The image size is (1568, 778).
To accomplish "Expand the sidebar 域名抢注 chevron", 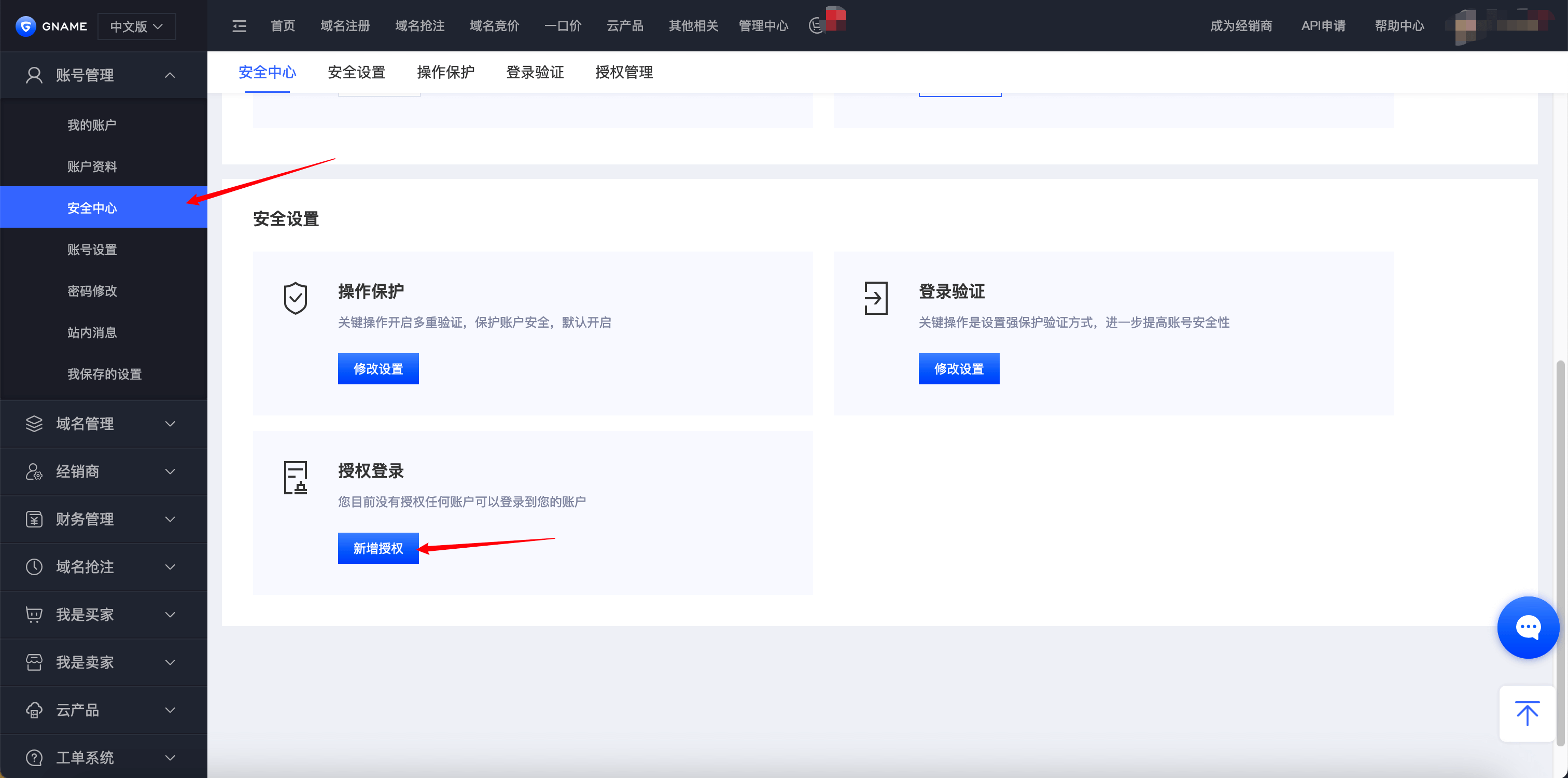I will 170,567.
